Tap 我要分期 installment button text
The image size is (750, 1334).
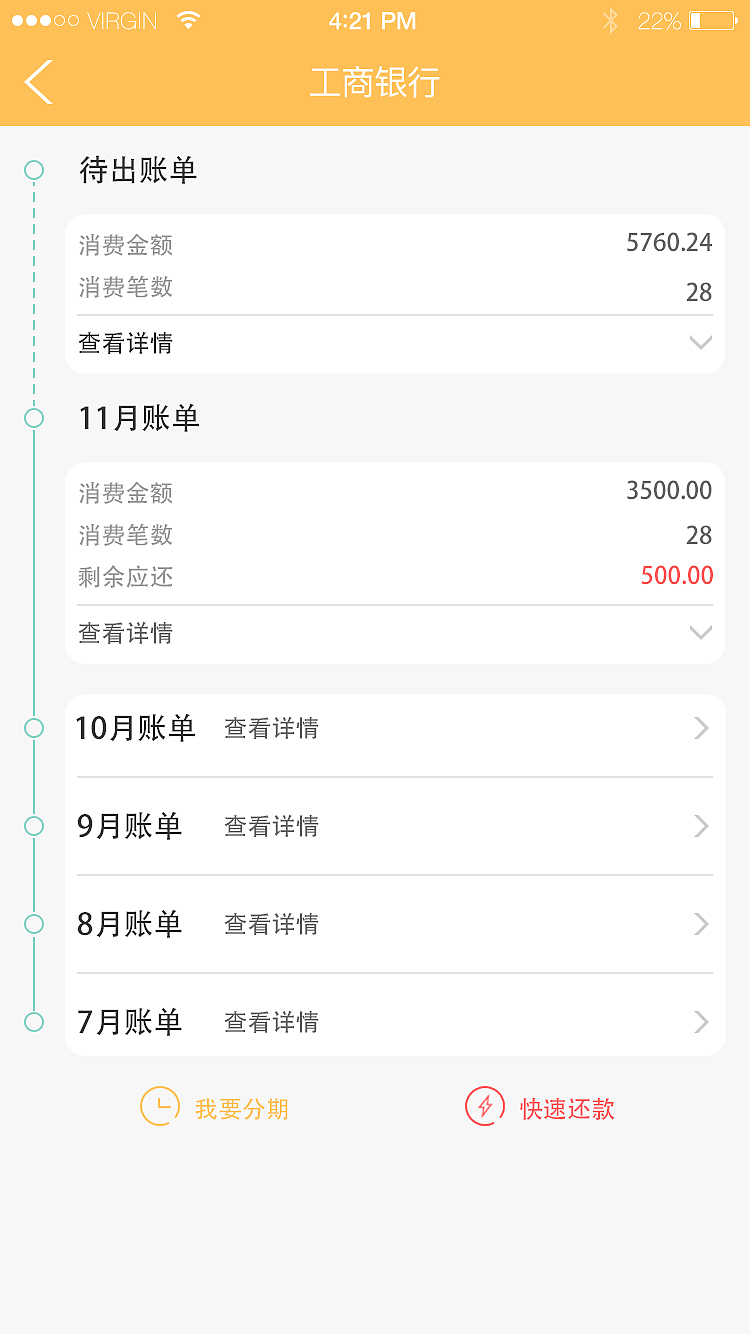[x=242, y=1109]
